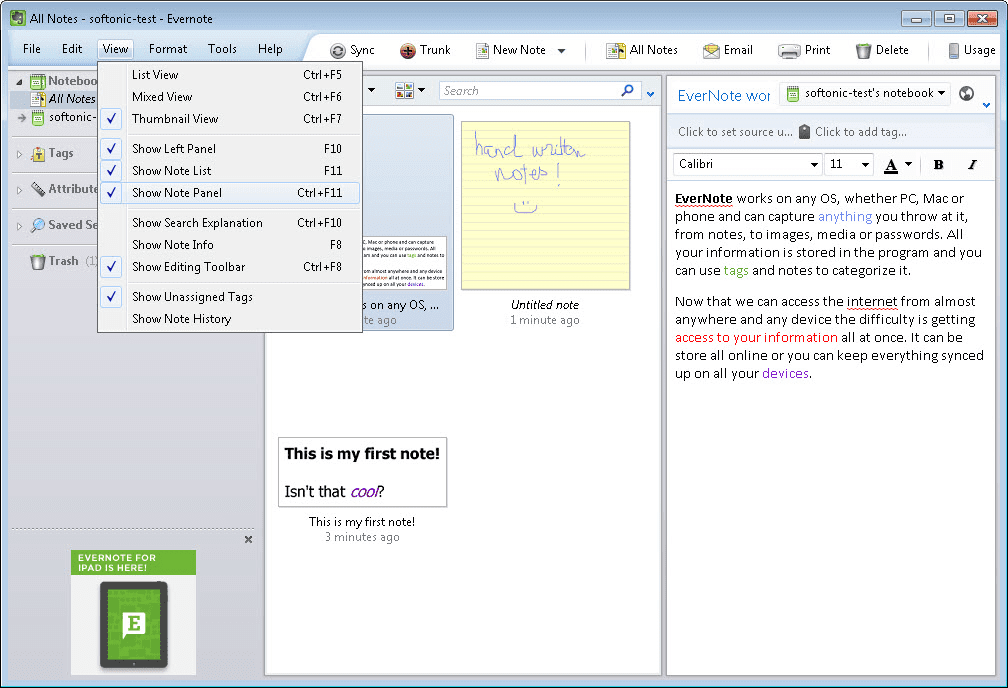Toggle Show Left Panel option
The height and width of the screenshot is (688, 1008).
[230, 149]
